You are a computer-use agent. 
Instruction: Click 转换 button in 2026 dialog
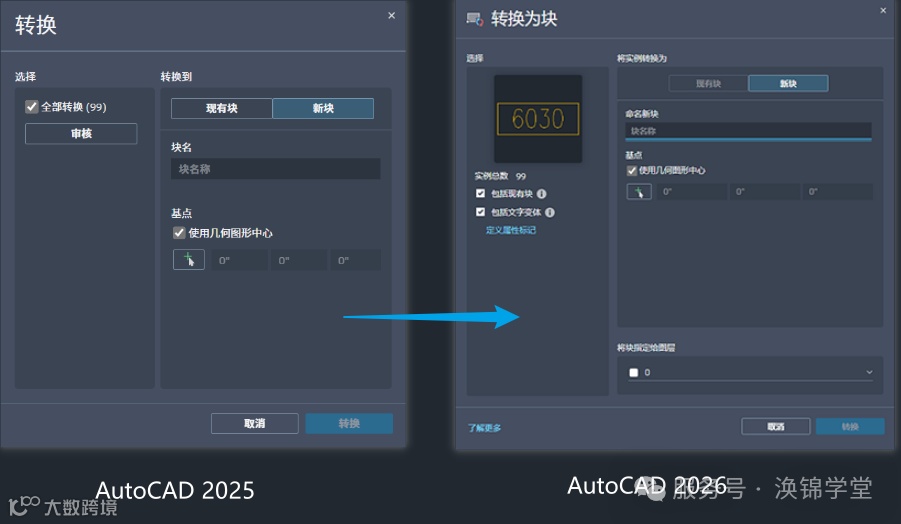pyautogui.click(x=850, y=426)
